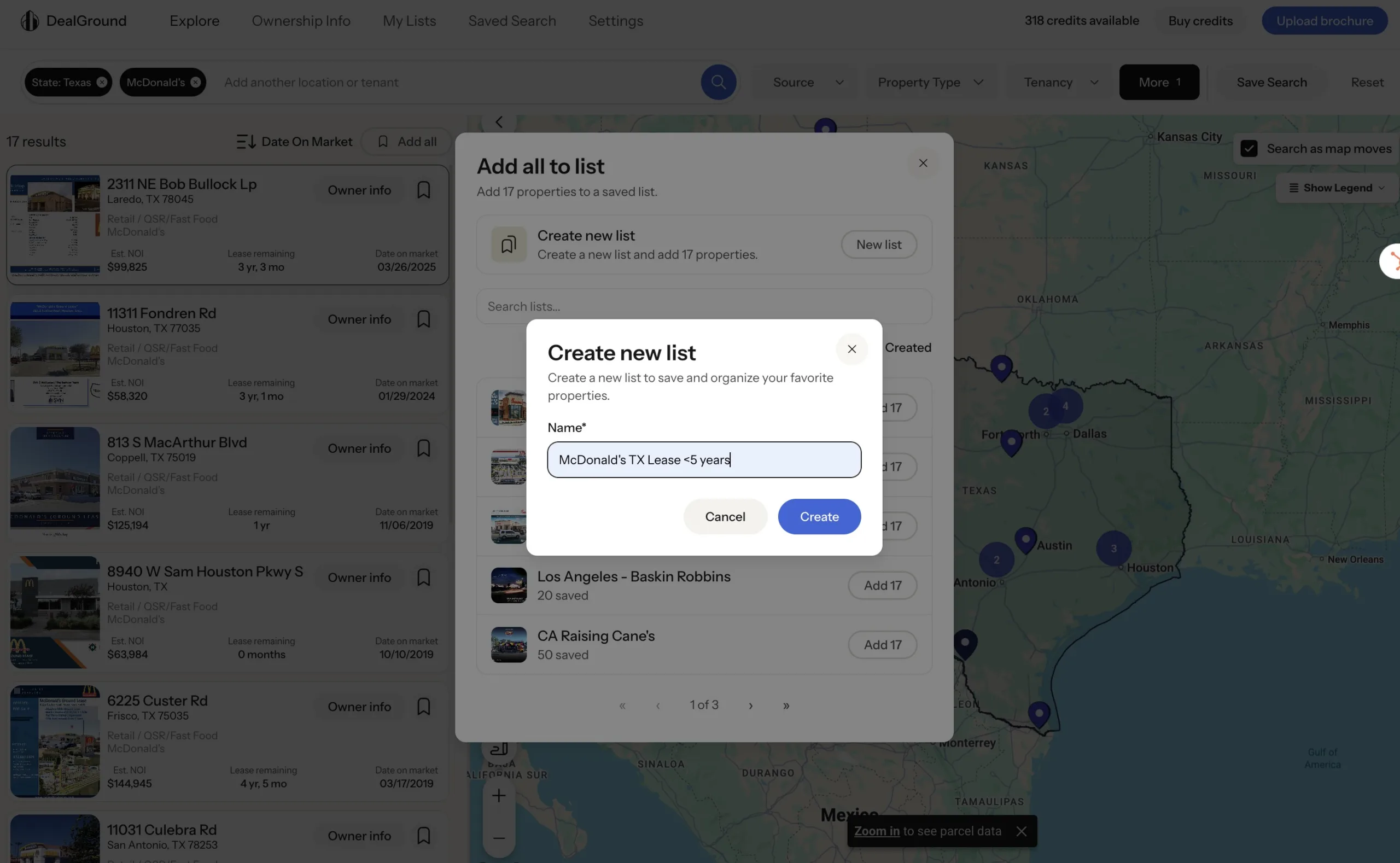Go to the My Lists tab

(x=409, y=21)
